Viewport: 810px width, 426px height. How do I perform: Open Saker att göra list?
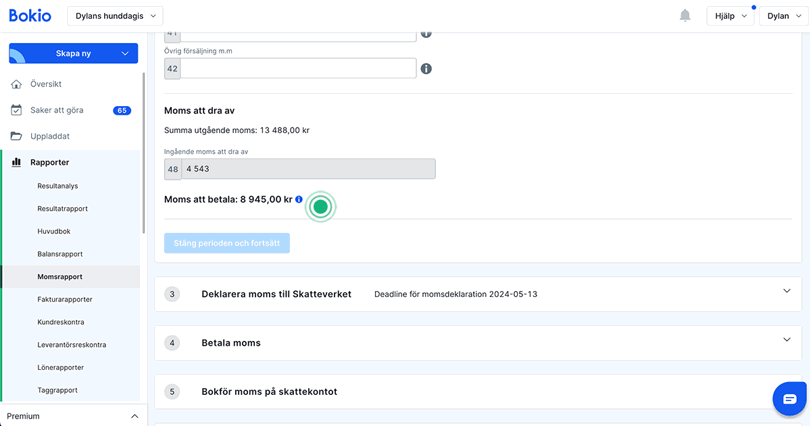click(57, 110)
